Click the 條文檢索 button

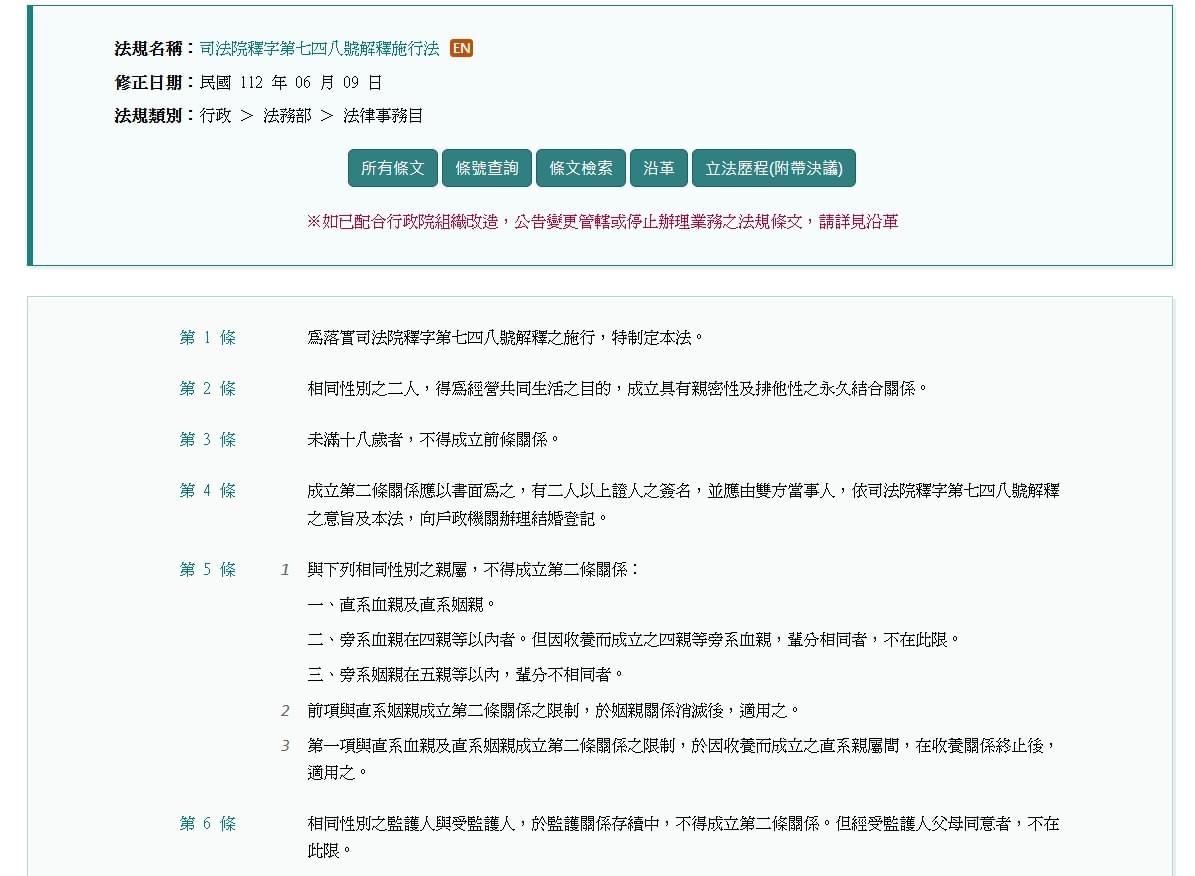coord(581,168)
